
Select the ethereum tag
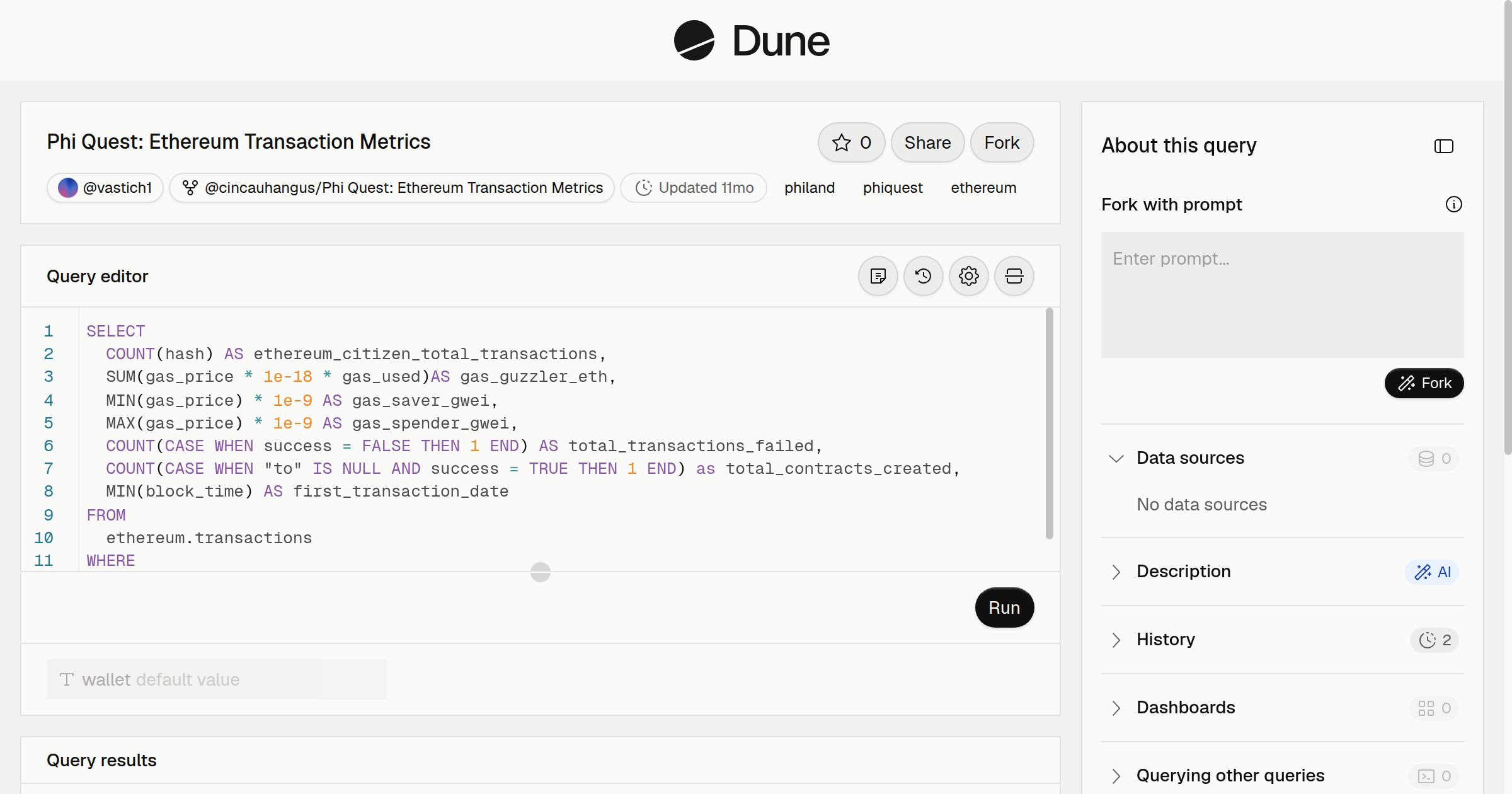[983, 188]
